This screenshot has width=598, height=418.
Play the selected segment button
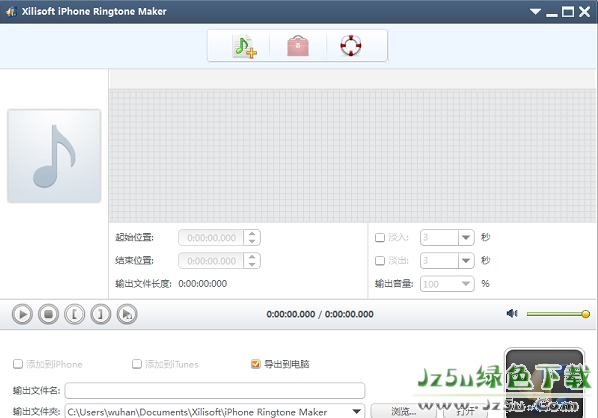pyautogui.click(x=127, y=314)
